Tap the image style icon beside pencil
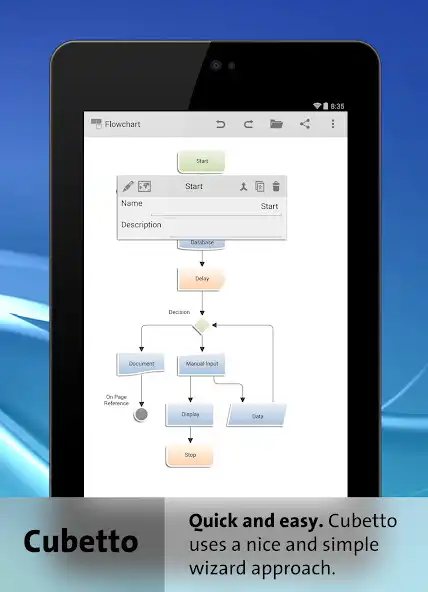428x592 pixels. (145, 186)
